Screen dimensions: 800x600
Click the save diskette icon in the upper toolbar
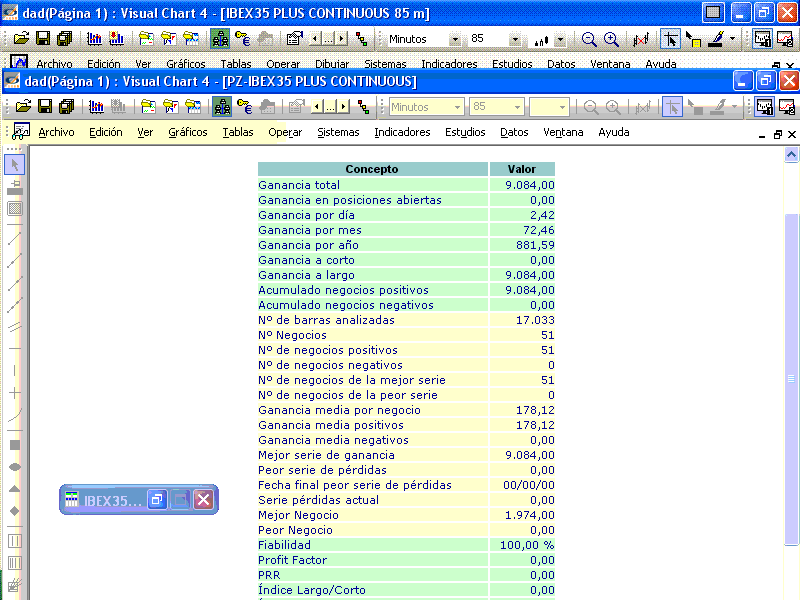tap(43, 38)
